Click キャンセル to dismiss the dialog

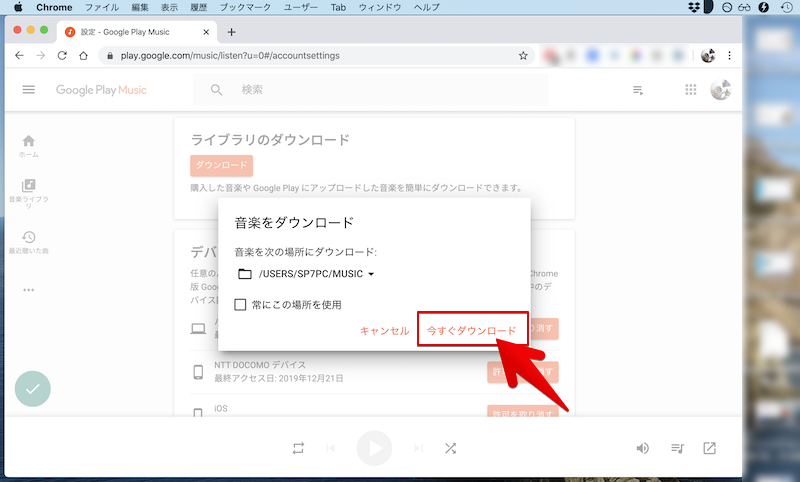tap(384, 330)
